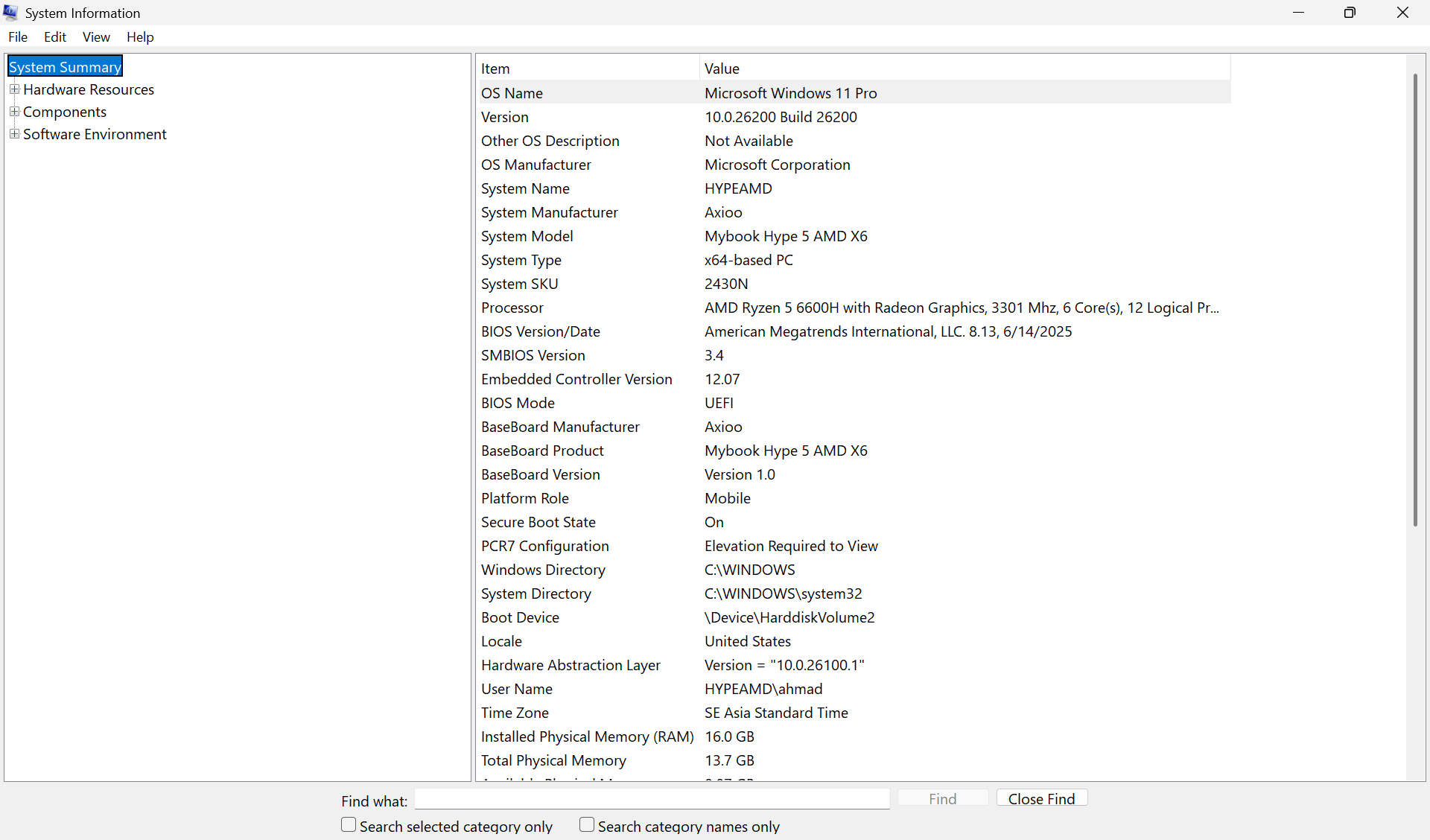This screenshot has height=840, width=1430.
Task: Open the View menu
Action: coord(96,37)
